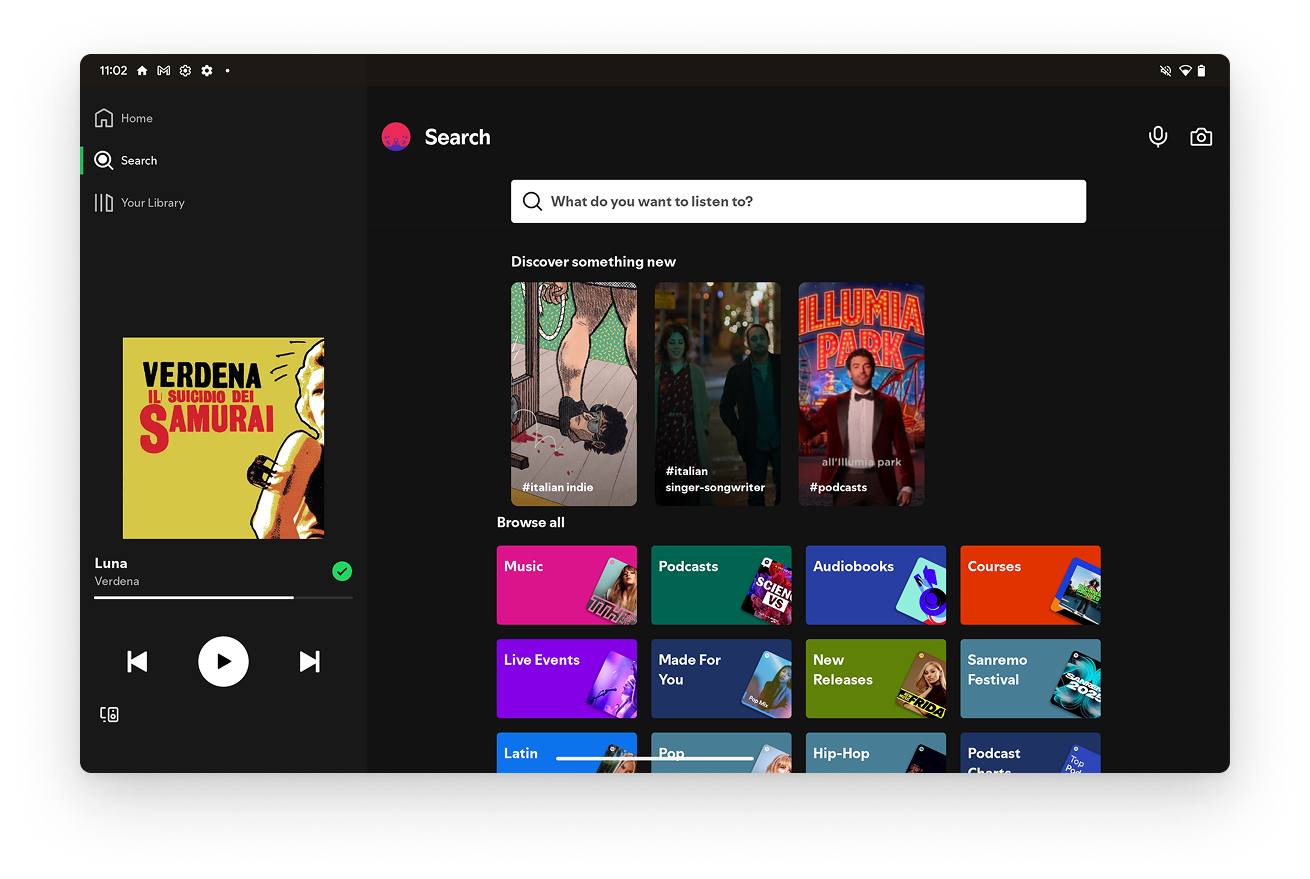Screen dimensions: 1310x879
Task: Skip to the next track
Action: coord(310,661)
